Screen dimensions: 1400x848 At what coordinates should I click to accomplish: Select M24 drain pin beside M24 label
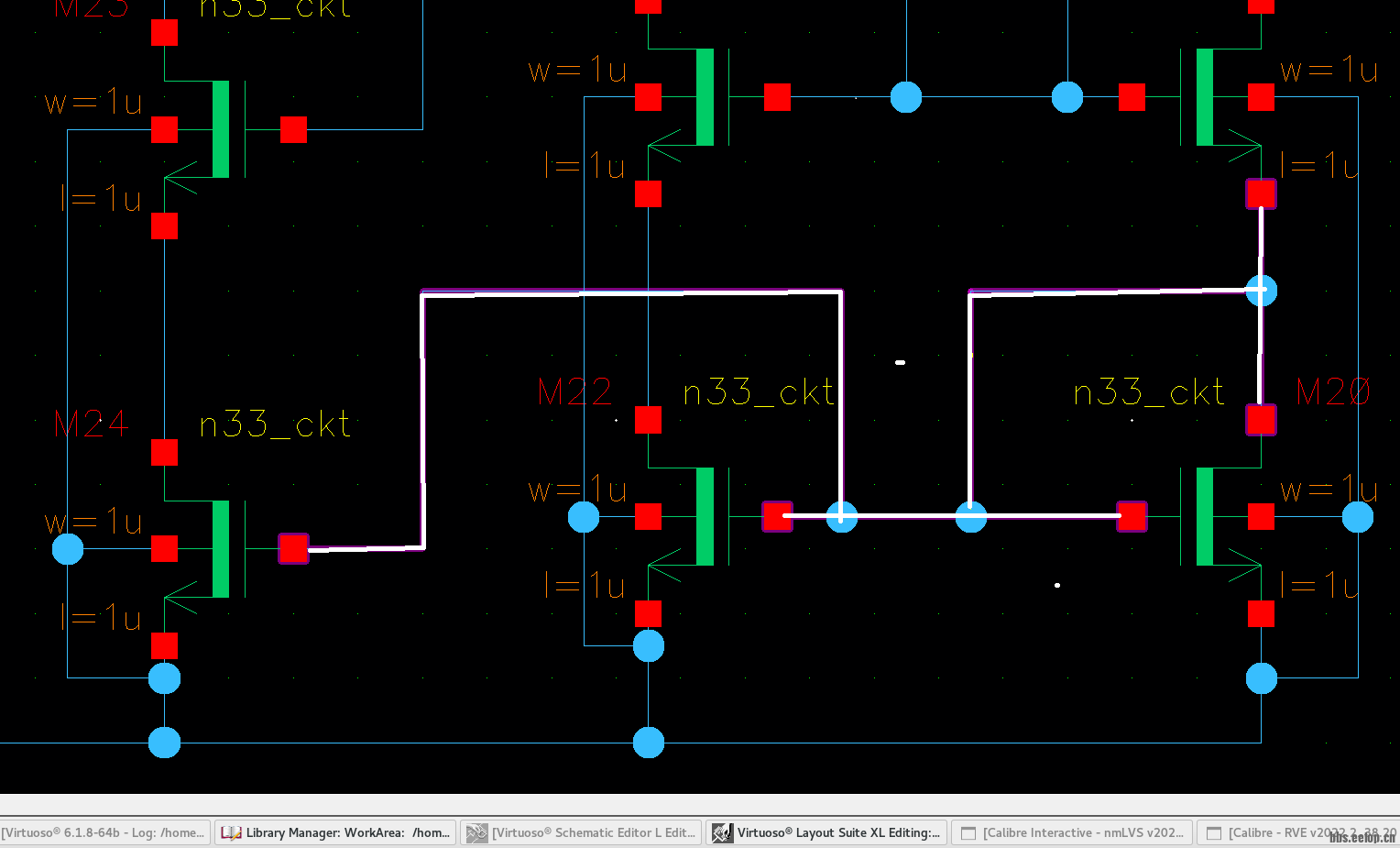point(164,452)
